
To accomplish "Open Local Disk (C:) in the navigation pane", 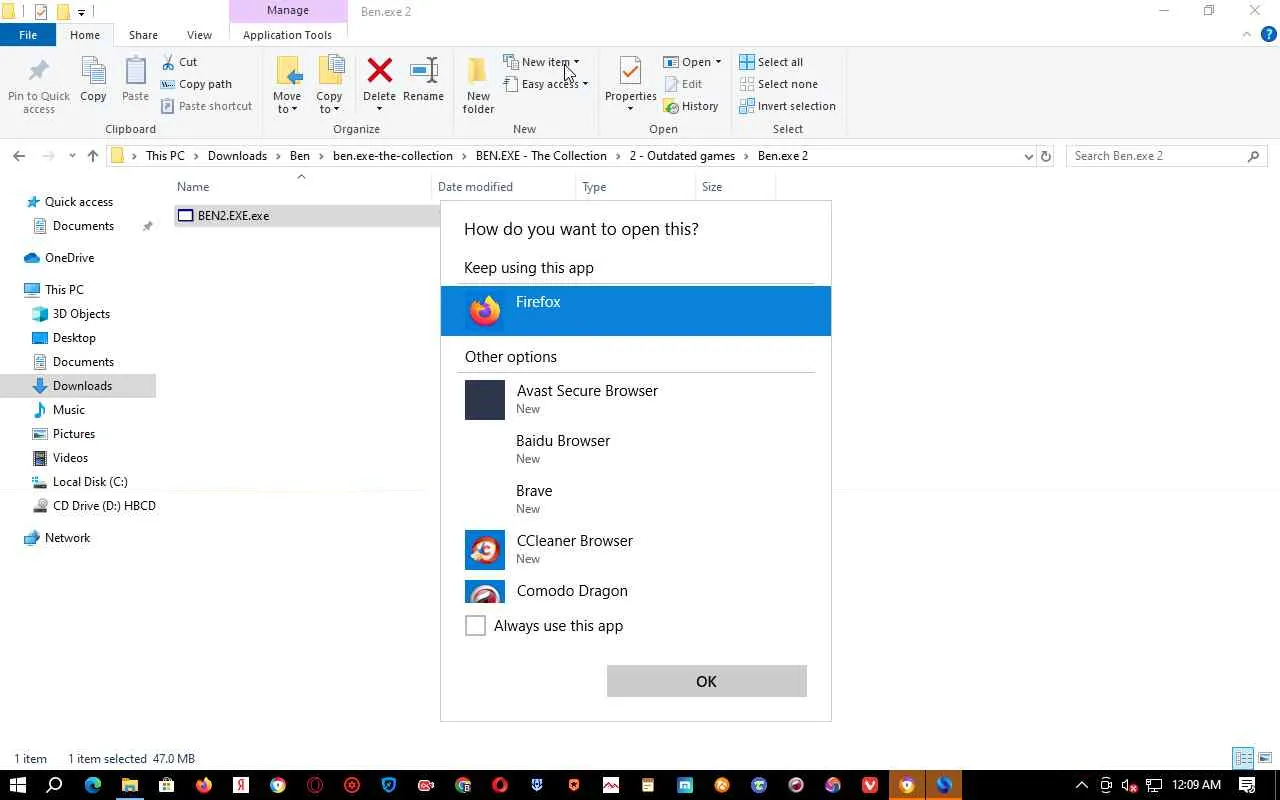I will coord(90,482).
